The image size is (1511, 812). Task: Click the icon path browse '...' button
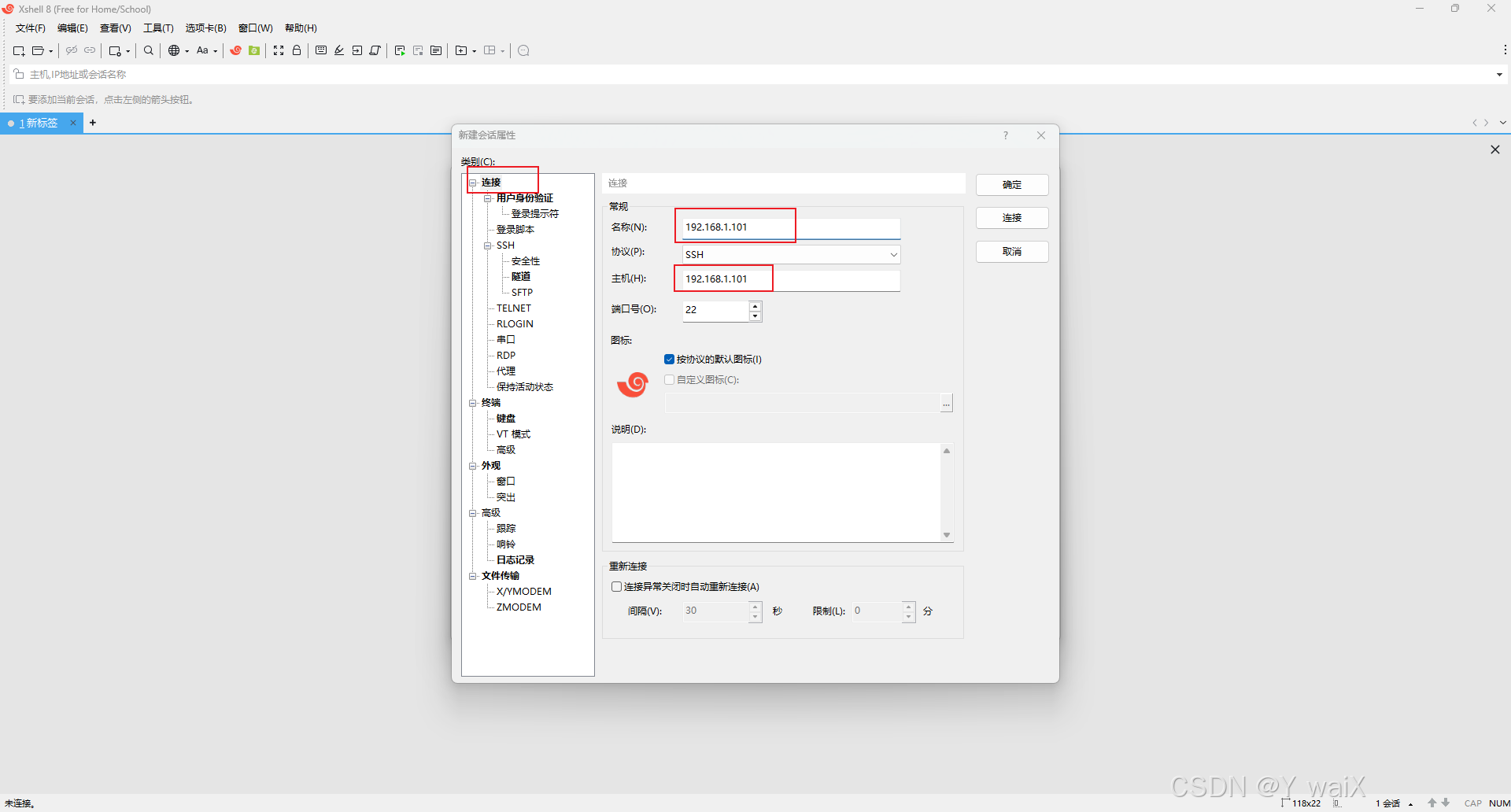[947, 404]
